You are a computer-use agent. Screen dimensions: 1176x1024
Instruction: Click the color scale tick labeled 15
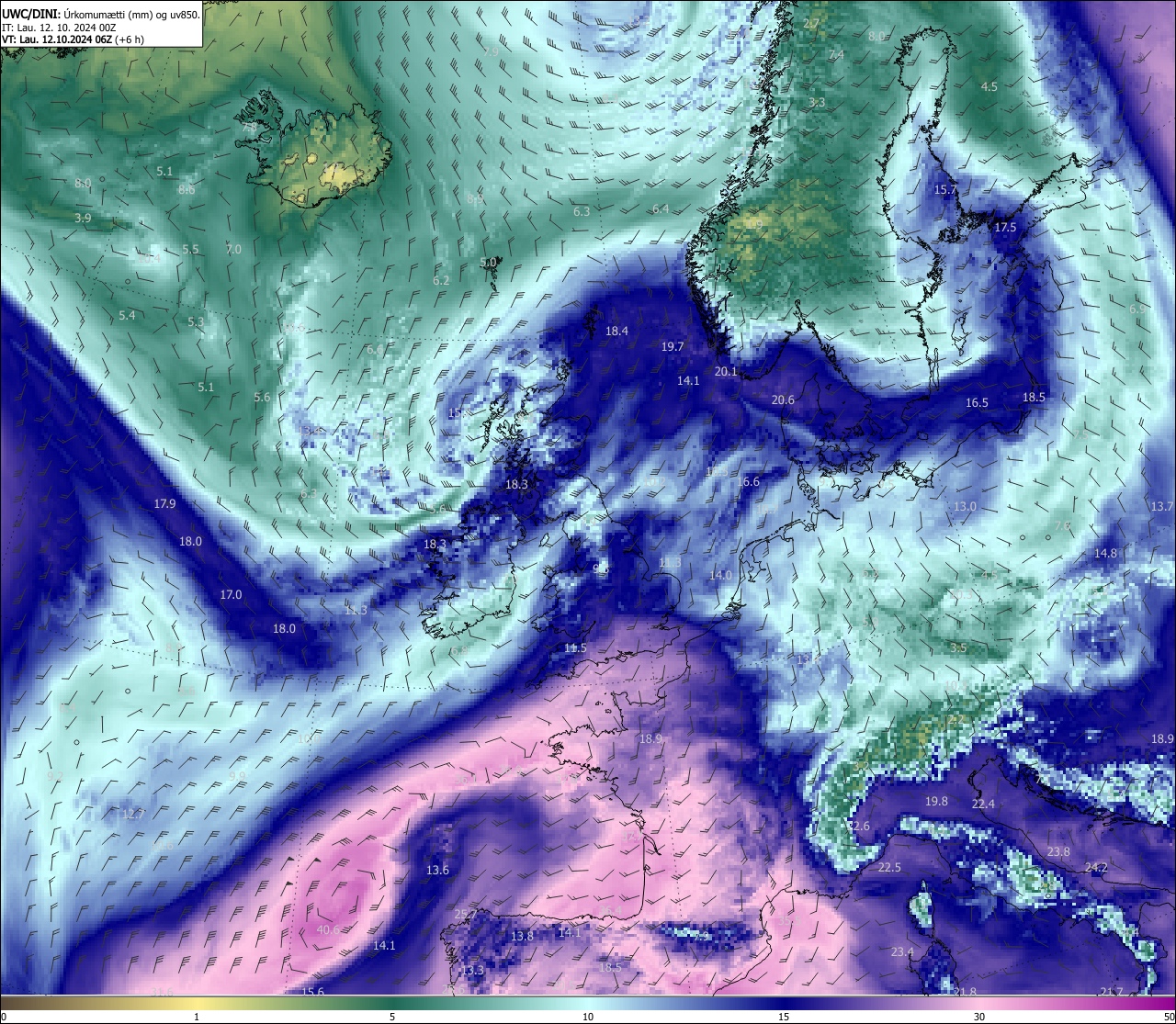pyautogui.click(x=784, y=1017)
